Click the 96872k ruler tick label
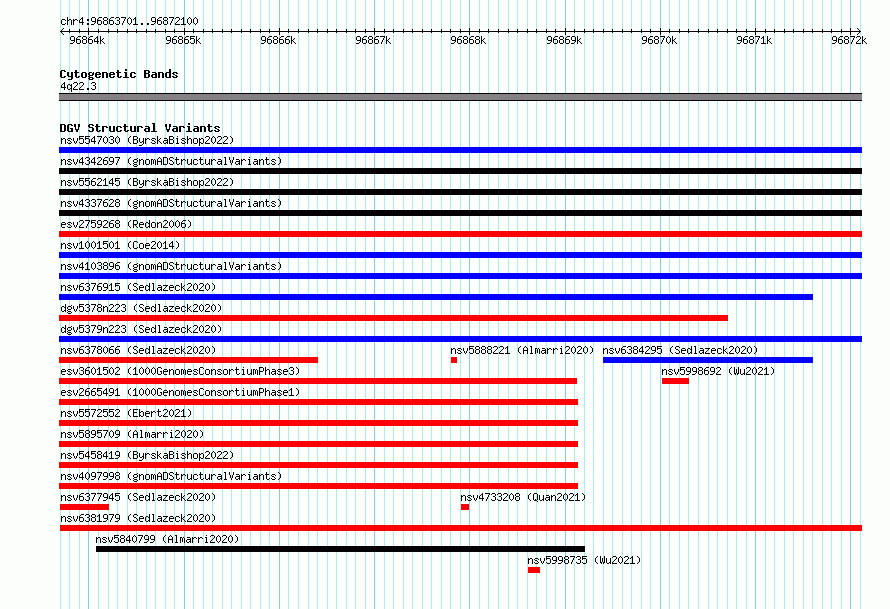Viewport: 890px width, 609px height. click(x=849, y=40)
